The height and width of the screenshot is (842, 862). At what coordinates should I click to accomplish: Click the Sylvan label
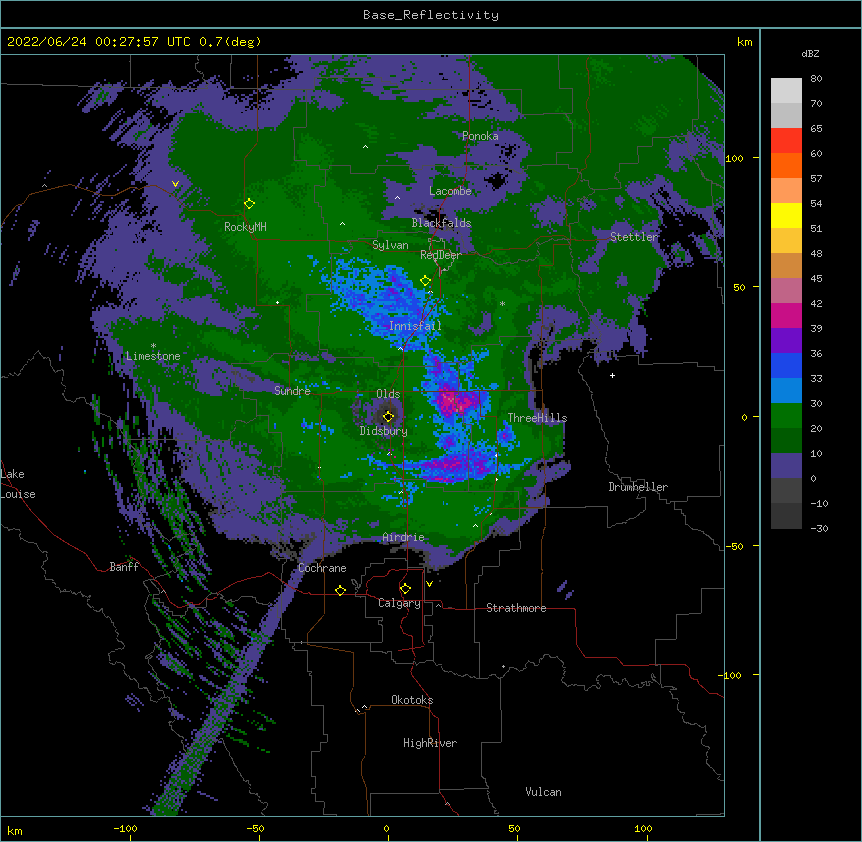click(x=390, y=245)
